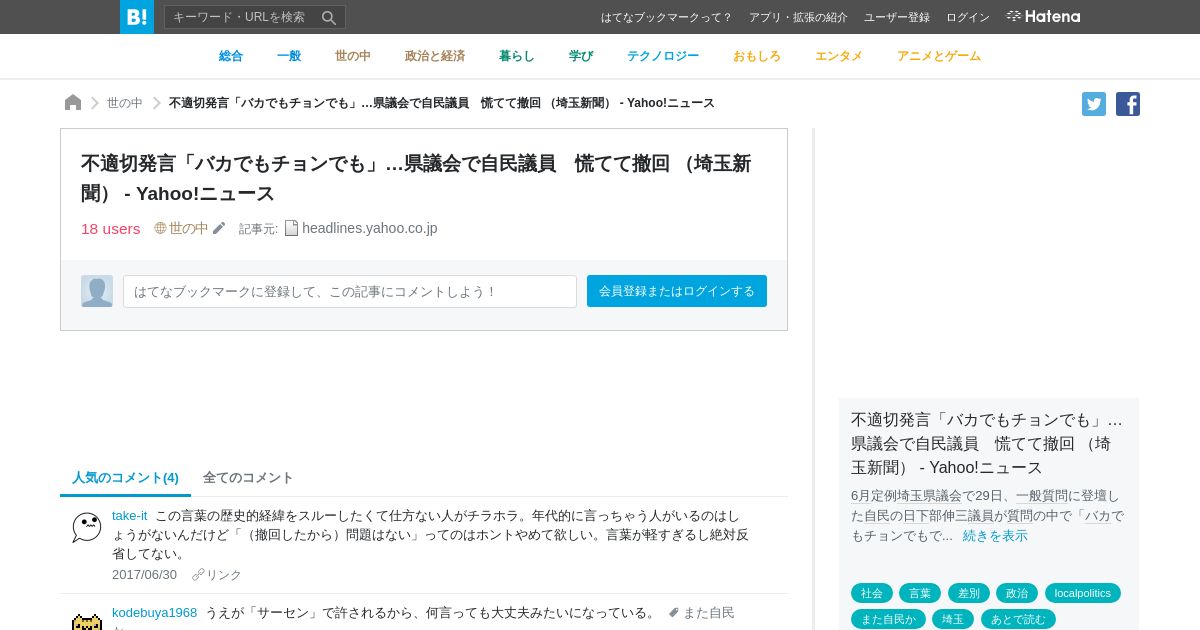Select the 学び category tab
This screenshot has width=1200, height=630.
click(x=581, y=56)
